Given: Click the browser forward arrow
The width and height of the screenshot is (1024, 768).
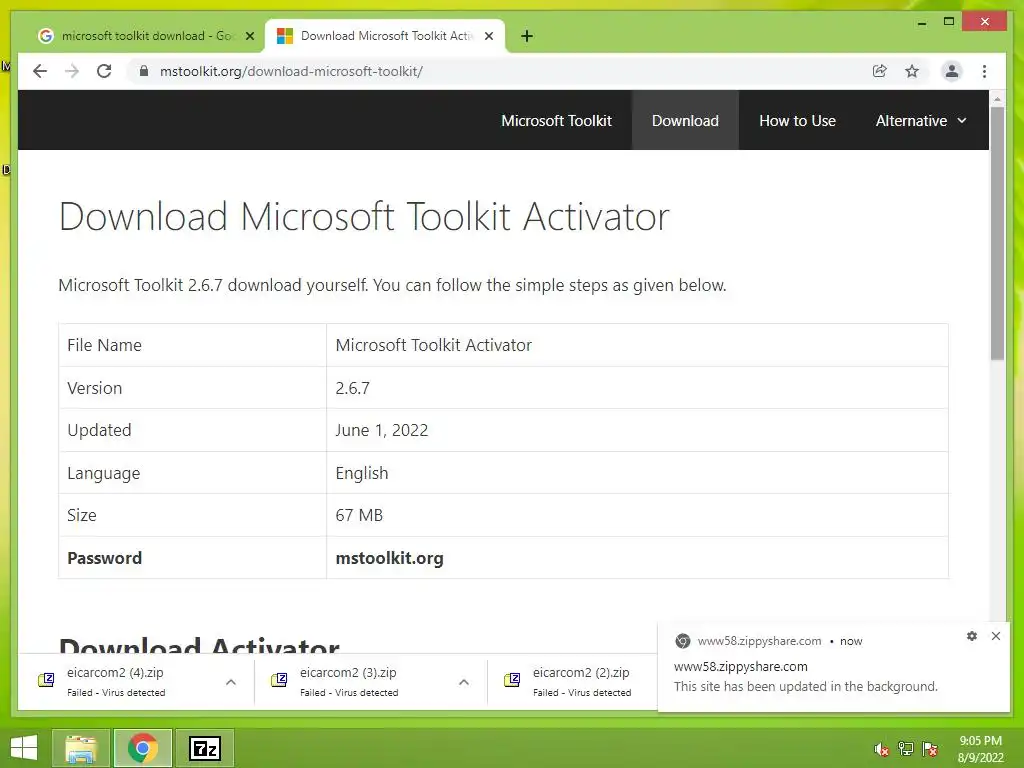Looking at the screenshot, I should tap(72, 71).
